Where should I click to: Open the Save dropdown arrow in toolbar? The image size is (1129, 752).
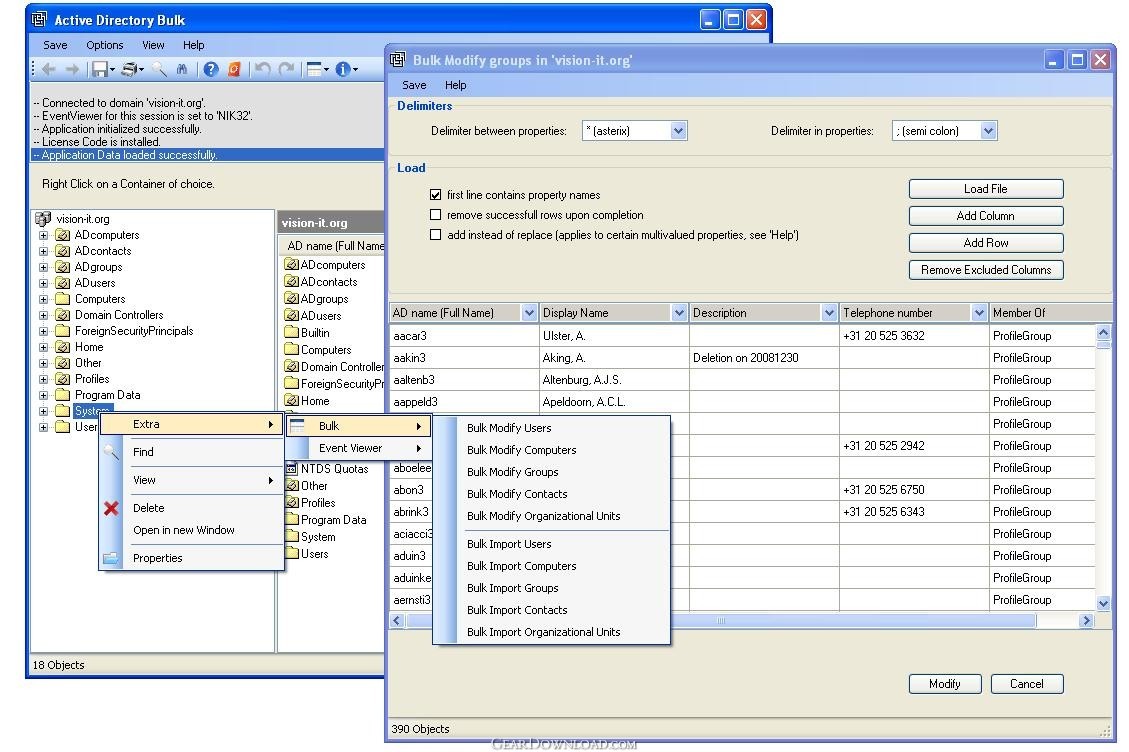pyautogui.click(x=112, y=70)
